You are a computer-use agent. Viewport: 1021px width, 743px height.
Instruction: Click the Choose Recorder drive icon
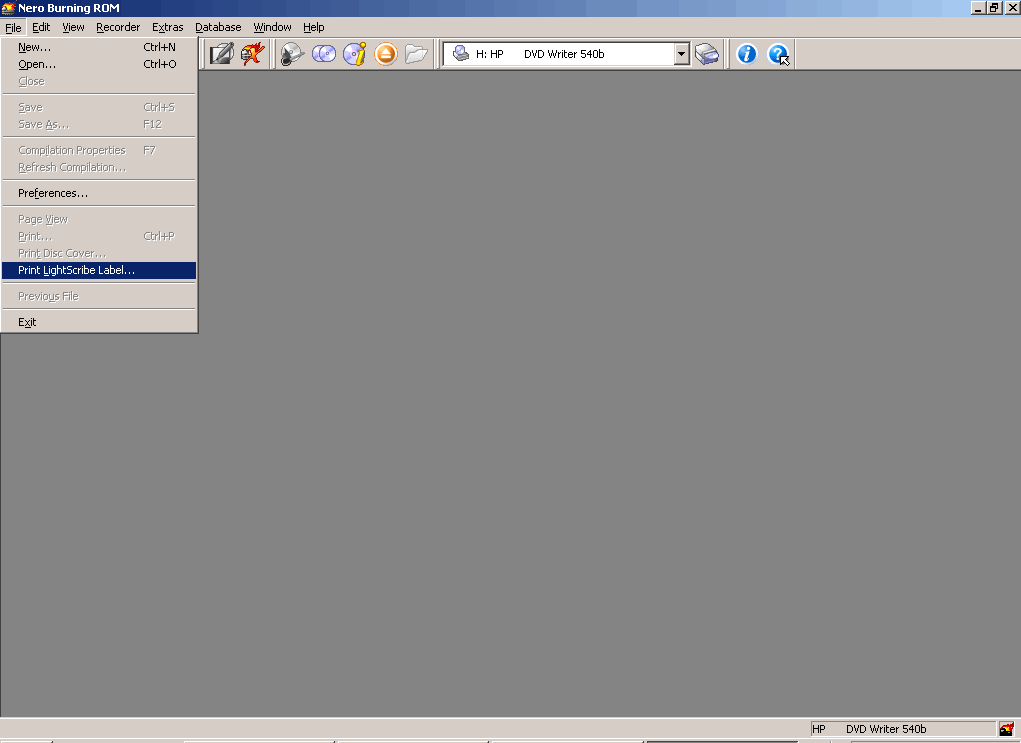pos(707,54)
